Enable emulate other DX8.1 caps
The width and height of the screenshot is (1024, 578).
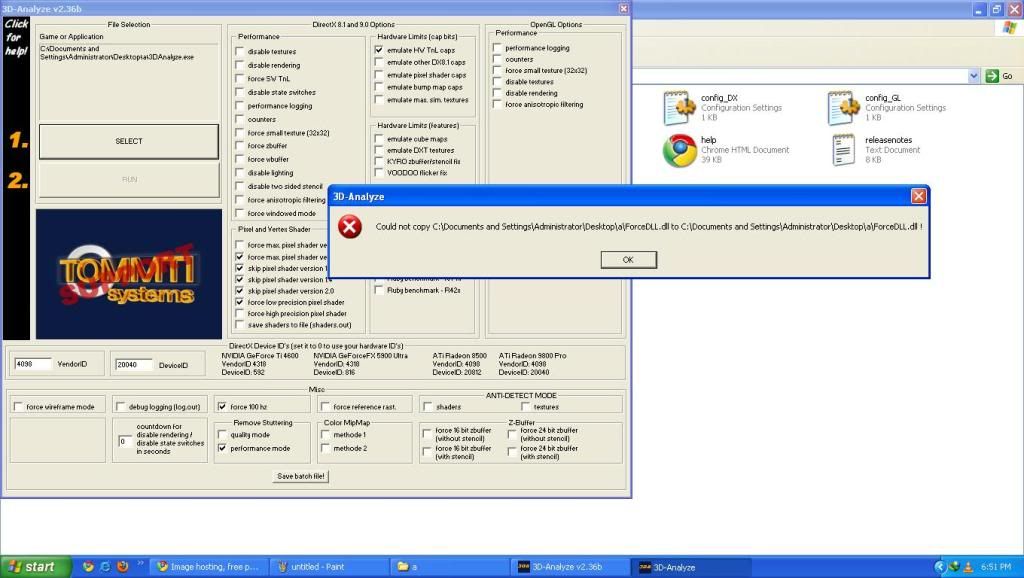coord(379,62)
